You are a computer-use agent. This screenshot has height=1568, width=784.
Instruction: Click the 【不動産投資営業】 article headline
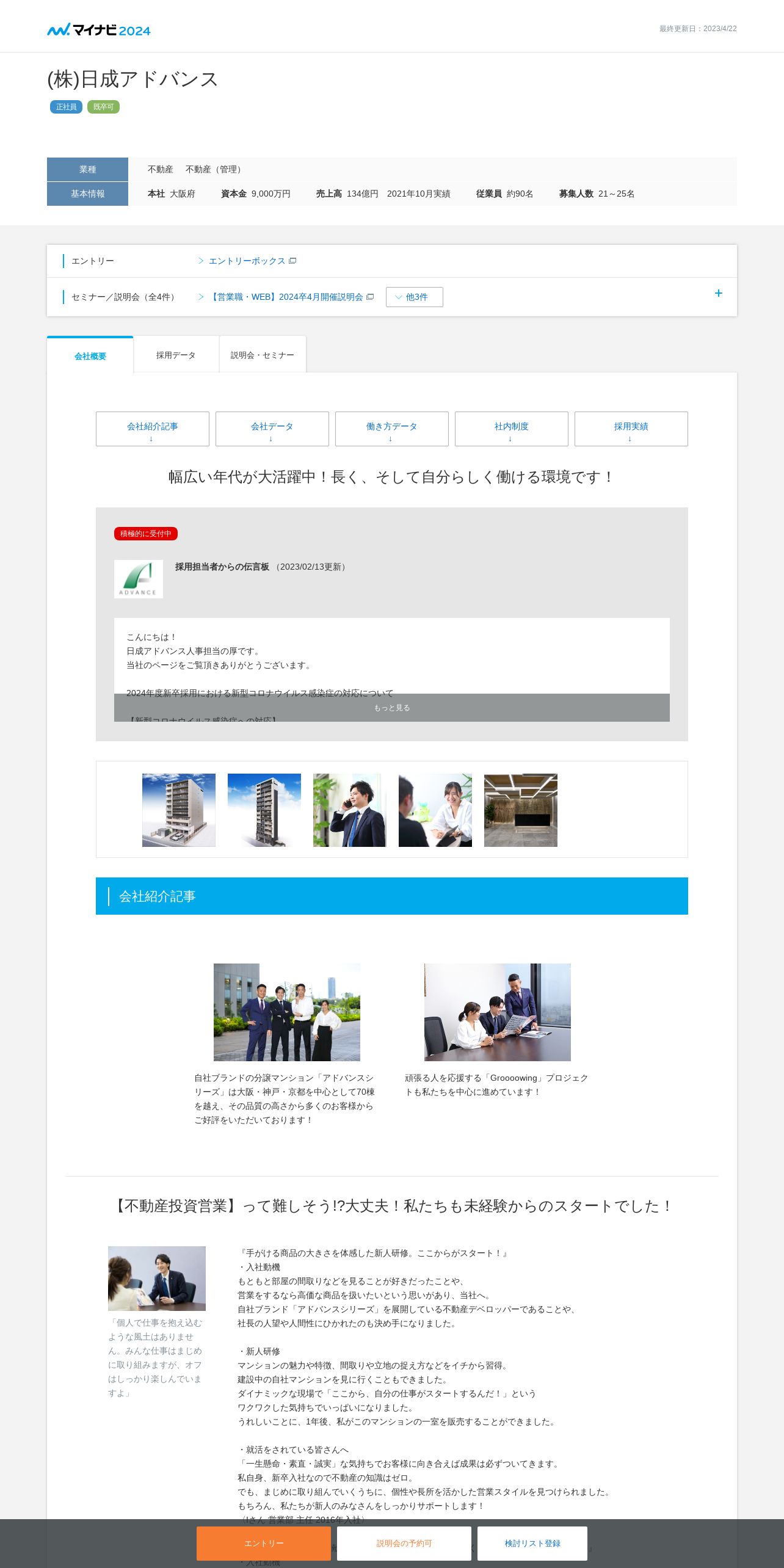click(392, 1206)
